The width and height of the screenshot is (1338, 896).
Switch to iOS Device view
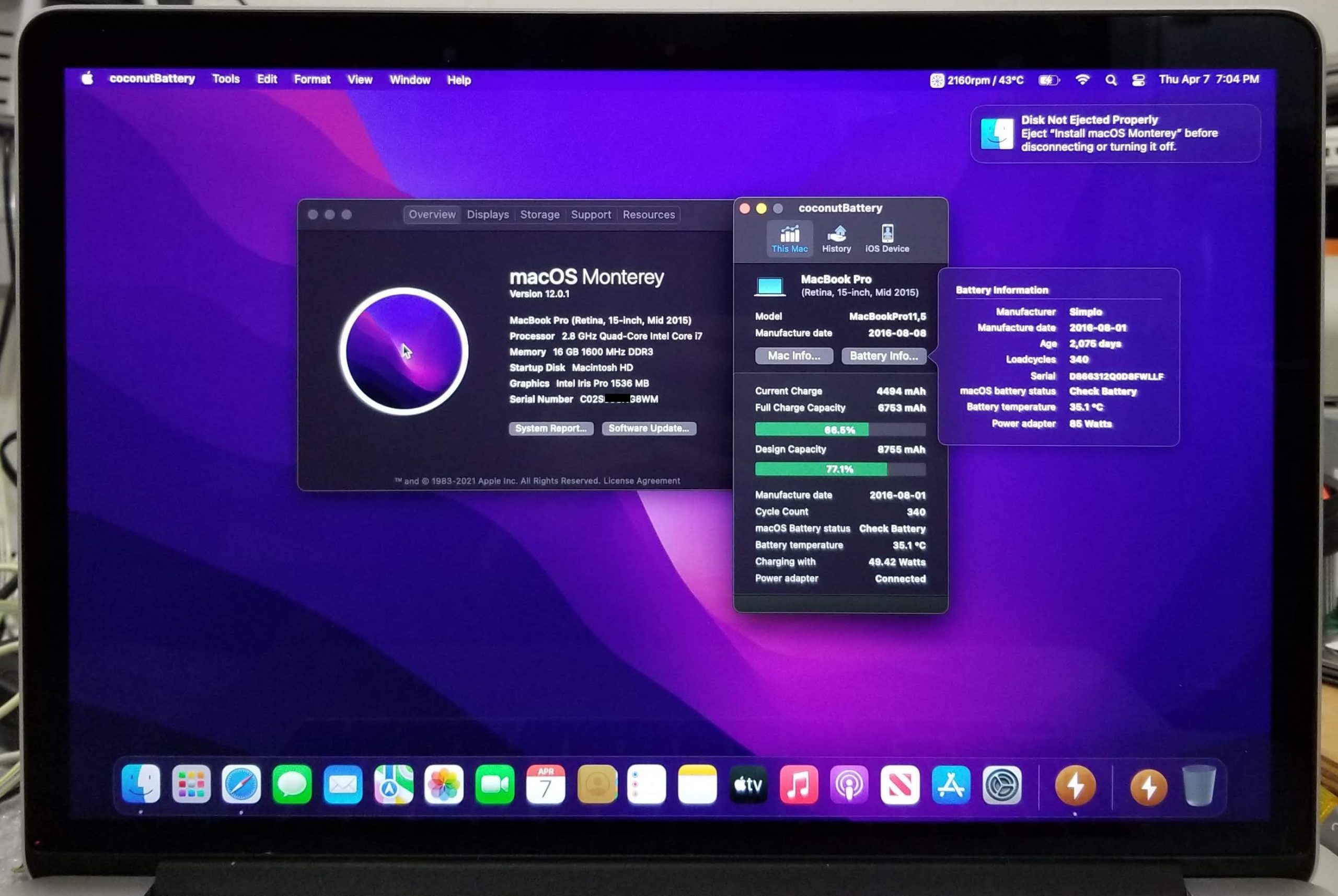click(x=886, y=238)
